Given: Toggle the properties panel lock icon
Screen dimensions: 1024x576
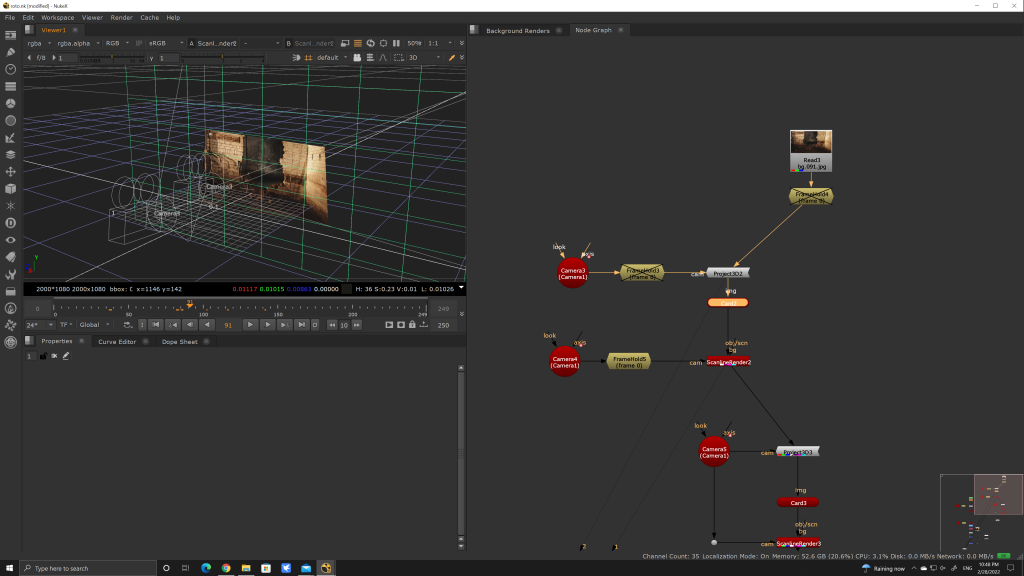Looking at the screenshot, I should [x=42, y=356].
